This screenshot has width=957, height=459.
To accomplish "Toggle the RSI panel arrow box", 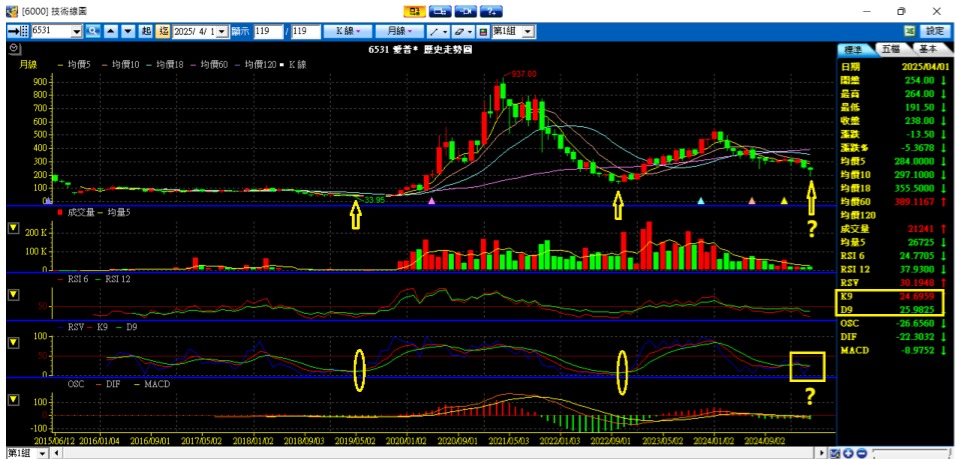I will (13, 293).
